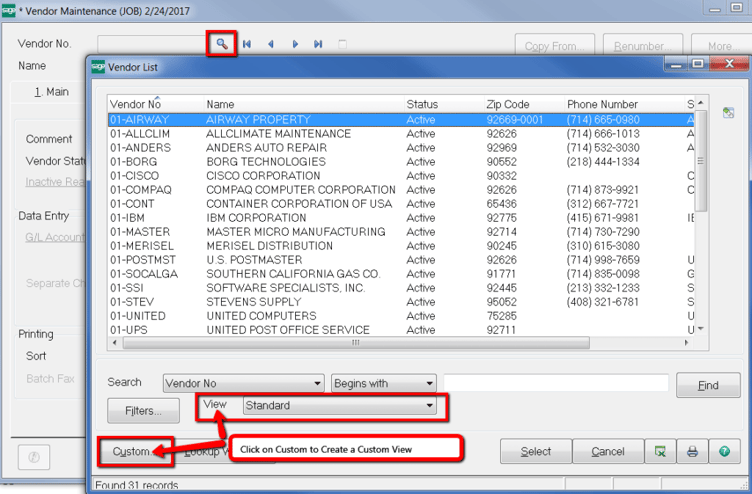Jump to the last vendor record
Image resolution: width=752 pixels, height=494 pixels.
pos(318,44)
